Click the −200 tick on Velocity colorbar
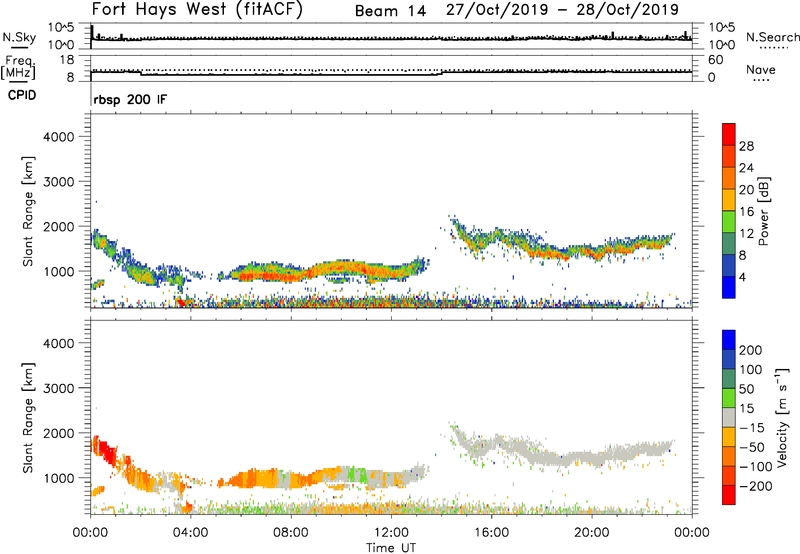Screen dimensions: 800x554 (756, 486)
